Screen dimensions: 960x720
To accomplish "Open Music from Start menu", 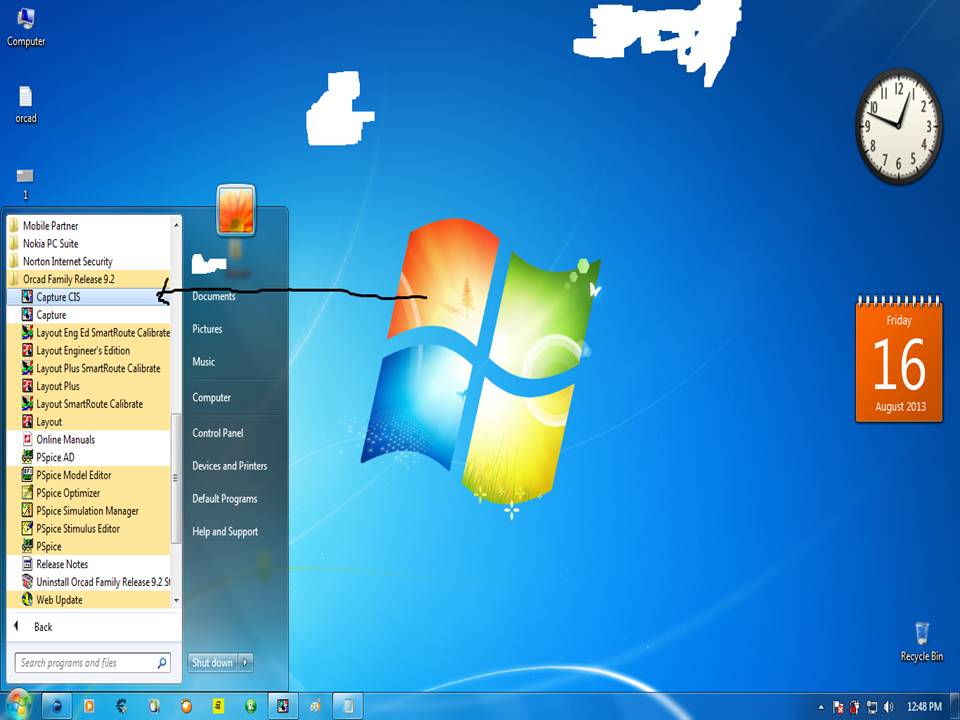I will 203,362.
